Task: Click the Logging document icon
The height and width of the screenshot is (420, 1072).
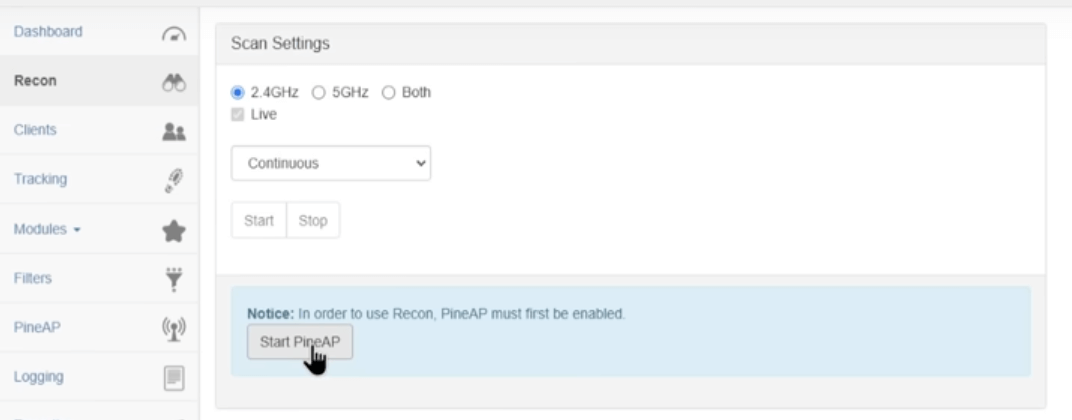Action: [174, 378]
